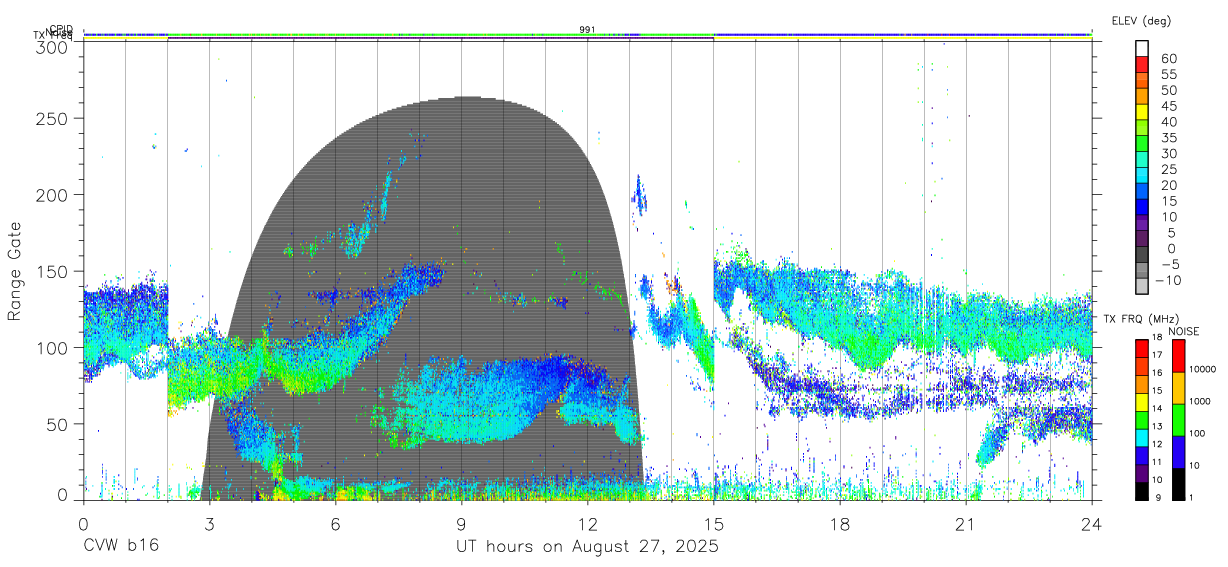Image resolution: width=1228 pixels, height=567 pixels.
Task: Click the 150 tick on Range Gate axis
Action: pyautogui.click(x=52, y=271)
